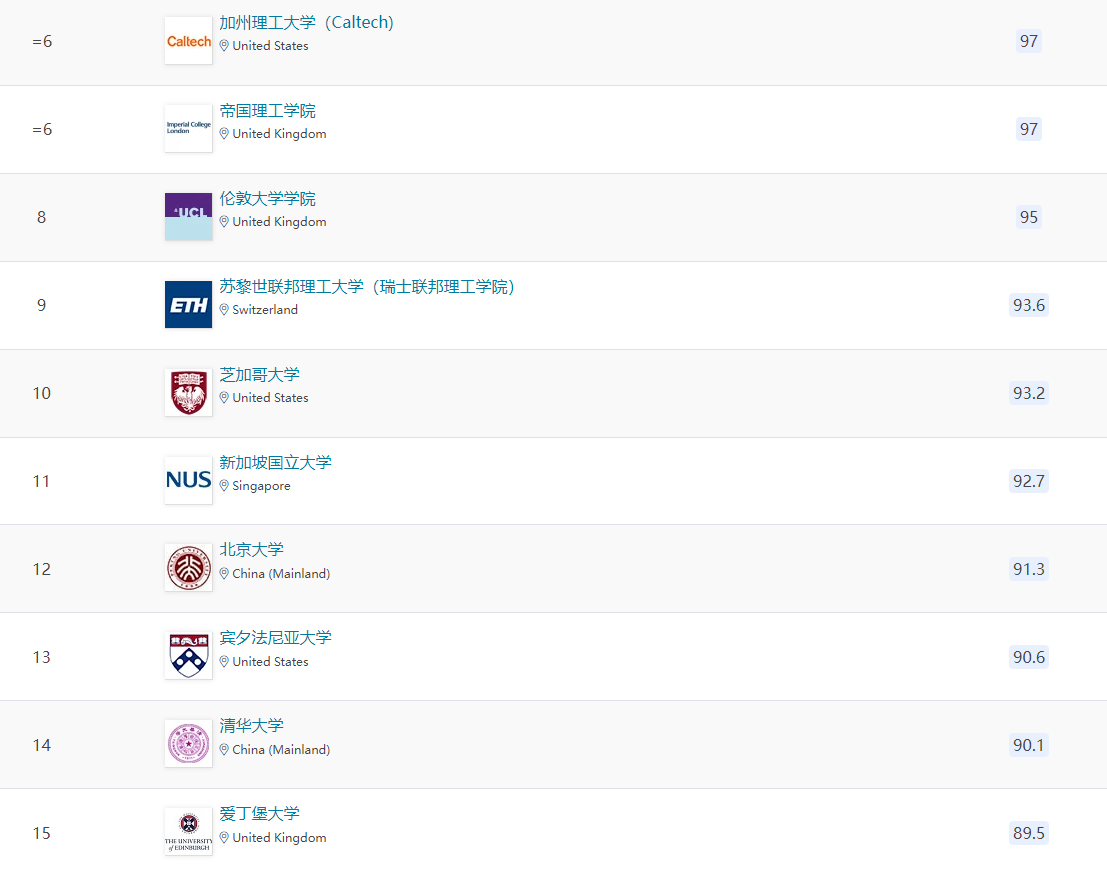
Task: Select the score 90.1 badge
Action: [1029, 745]
